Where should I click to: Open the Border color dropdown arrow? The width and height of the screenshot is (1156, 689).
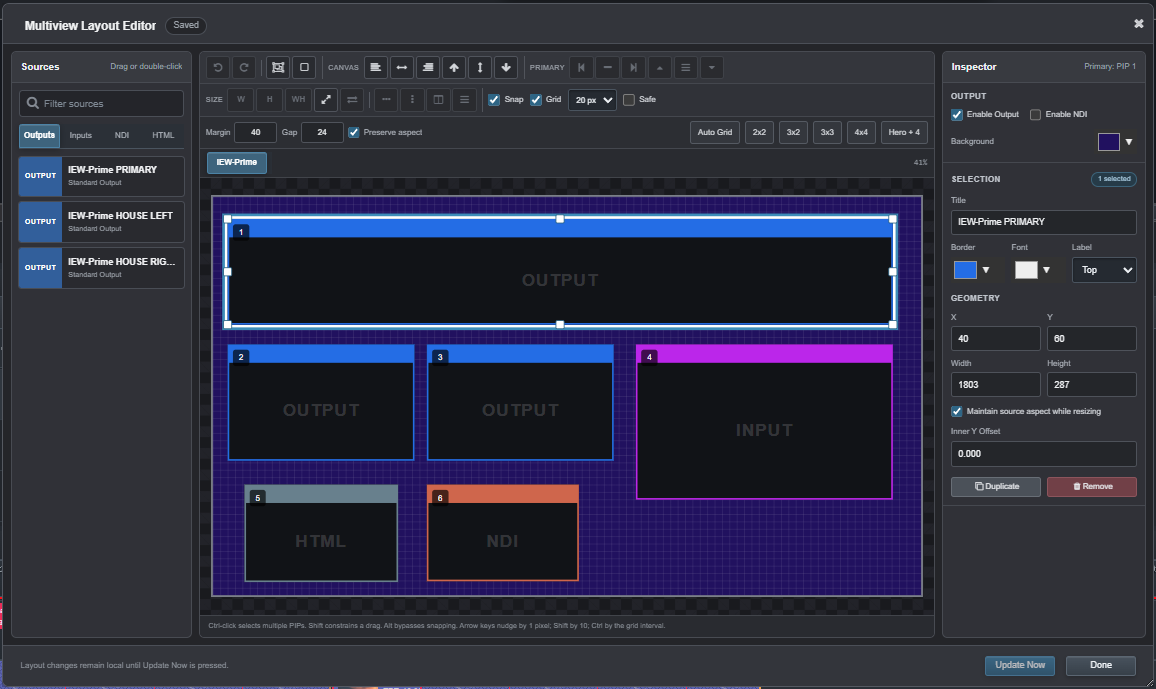point(986,270)
